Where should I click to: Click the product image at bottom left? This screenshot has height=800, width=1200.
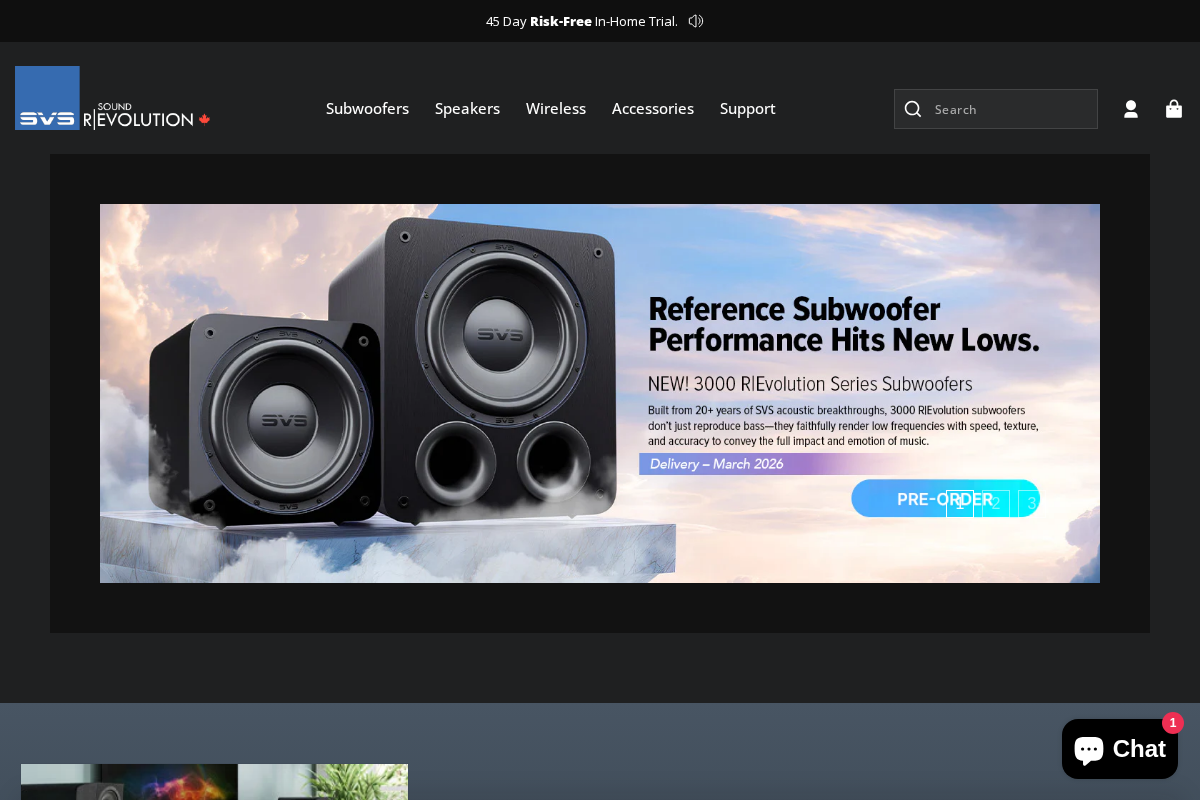(x=214, y=782)
